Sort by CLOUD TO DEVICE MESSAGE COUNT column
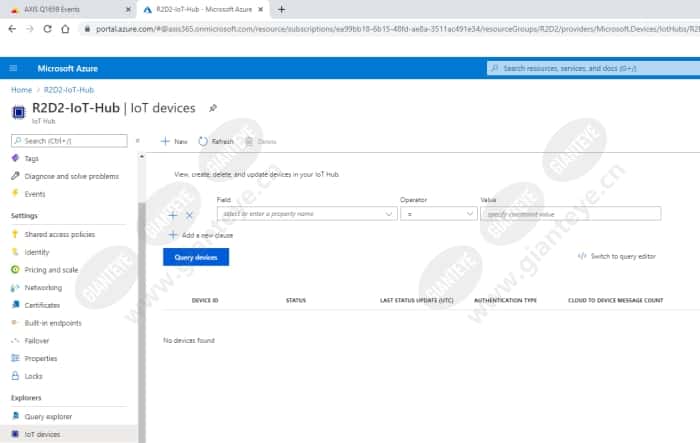700x443 pixels. 616,301
